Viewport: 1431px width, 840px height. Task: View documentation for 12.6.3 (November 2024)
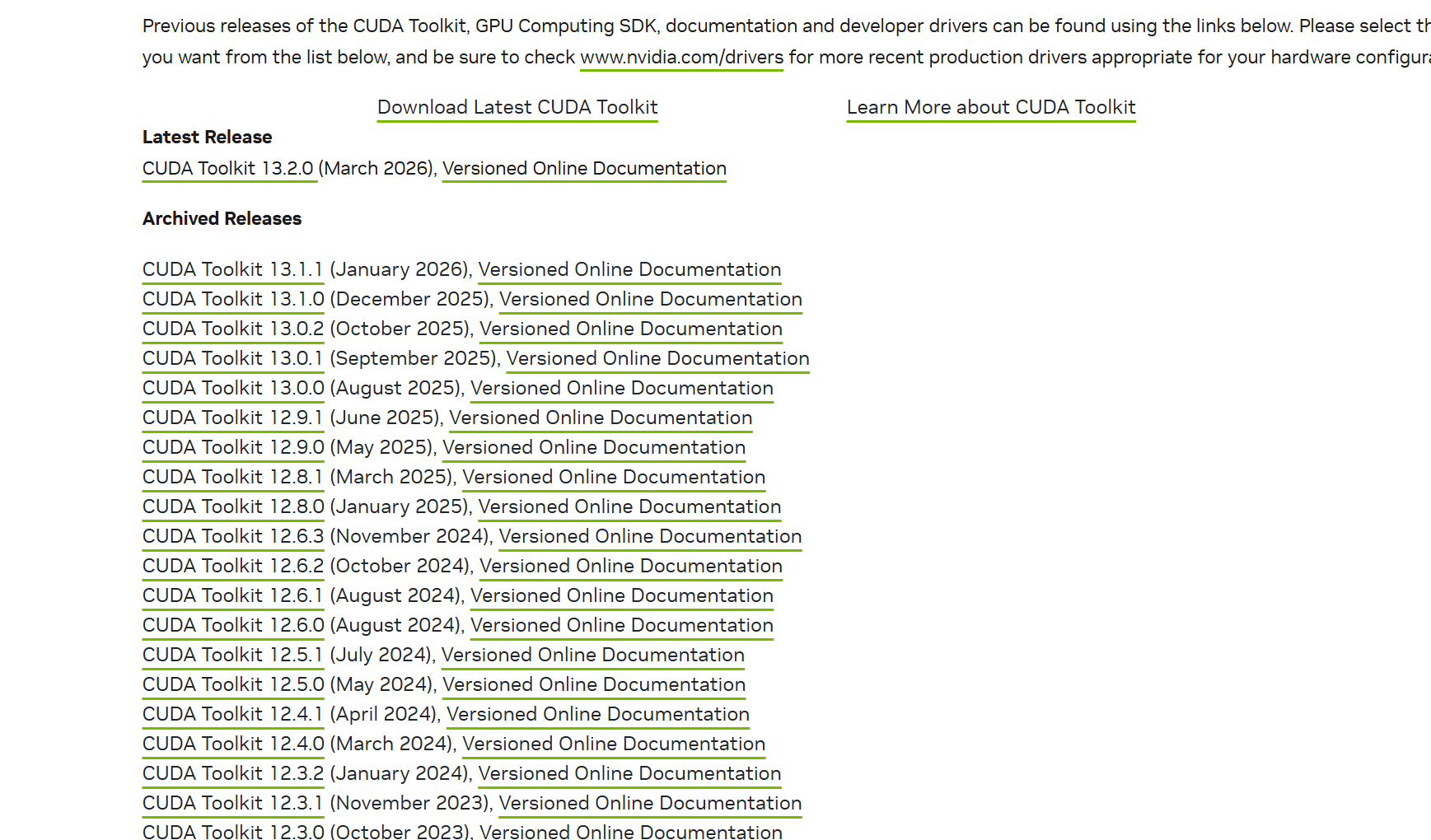[650, 537]
